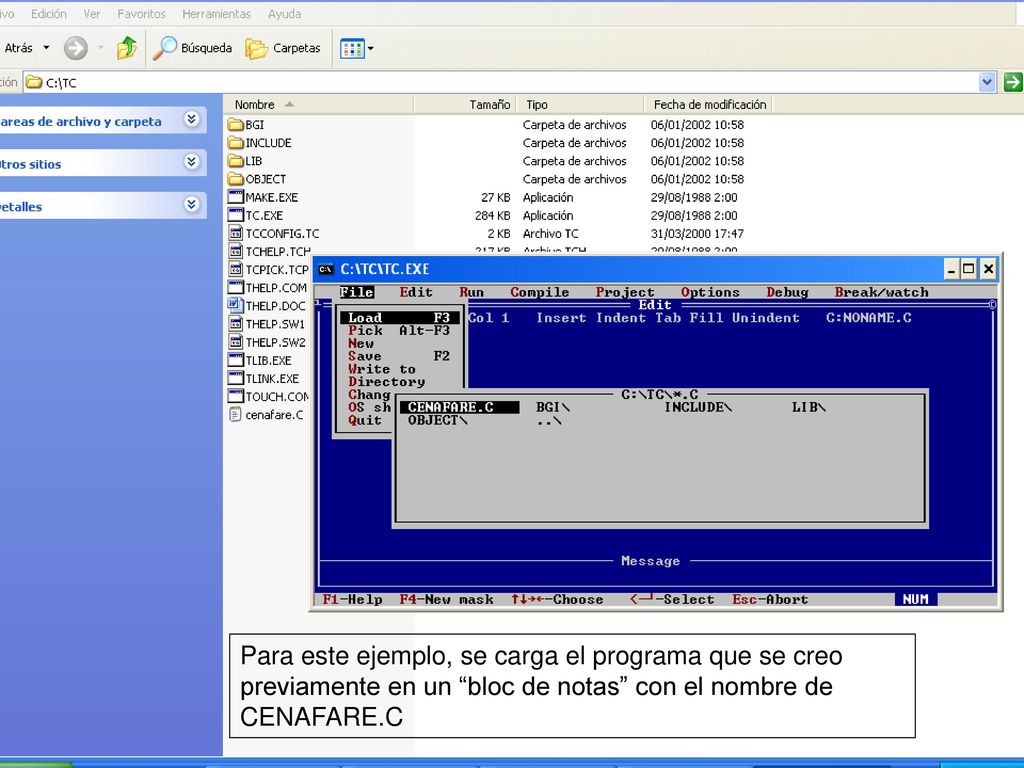Viewport: 1024px width, 768px height.
Task: Open the Compile menu in Turbo C
Action: pyautogui.click(x=539, y=293)
